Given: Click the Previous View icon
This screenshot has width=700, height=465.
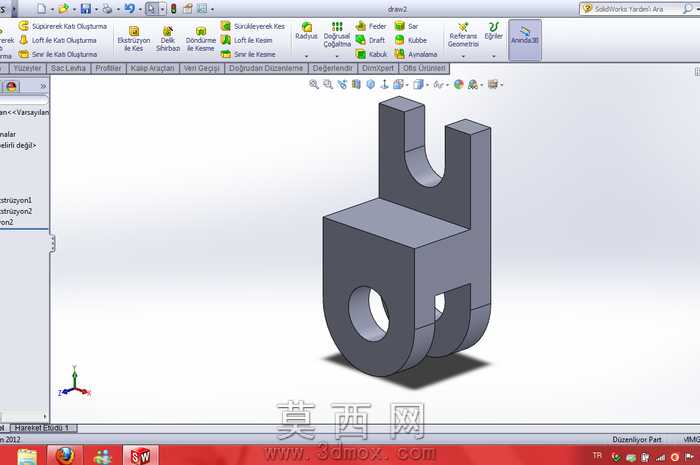Looking at the screenshot, I should 342,84.
